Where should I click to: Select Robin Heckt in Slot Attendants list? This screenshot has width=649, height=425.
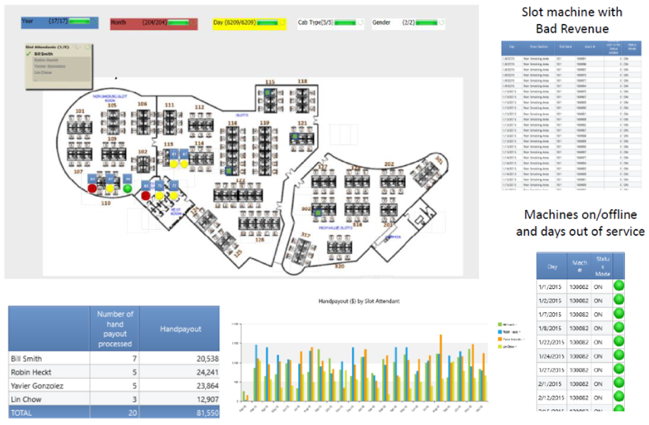tap(46, 60)
